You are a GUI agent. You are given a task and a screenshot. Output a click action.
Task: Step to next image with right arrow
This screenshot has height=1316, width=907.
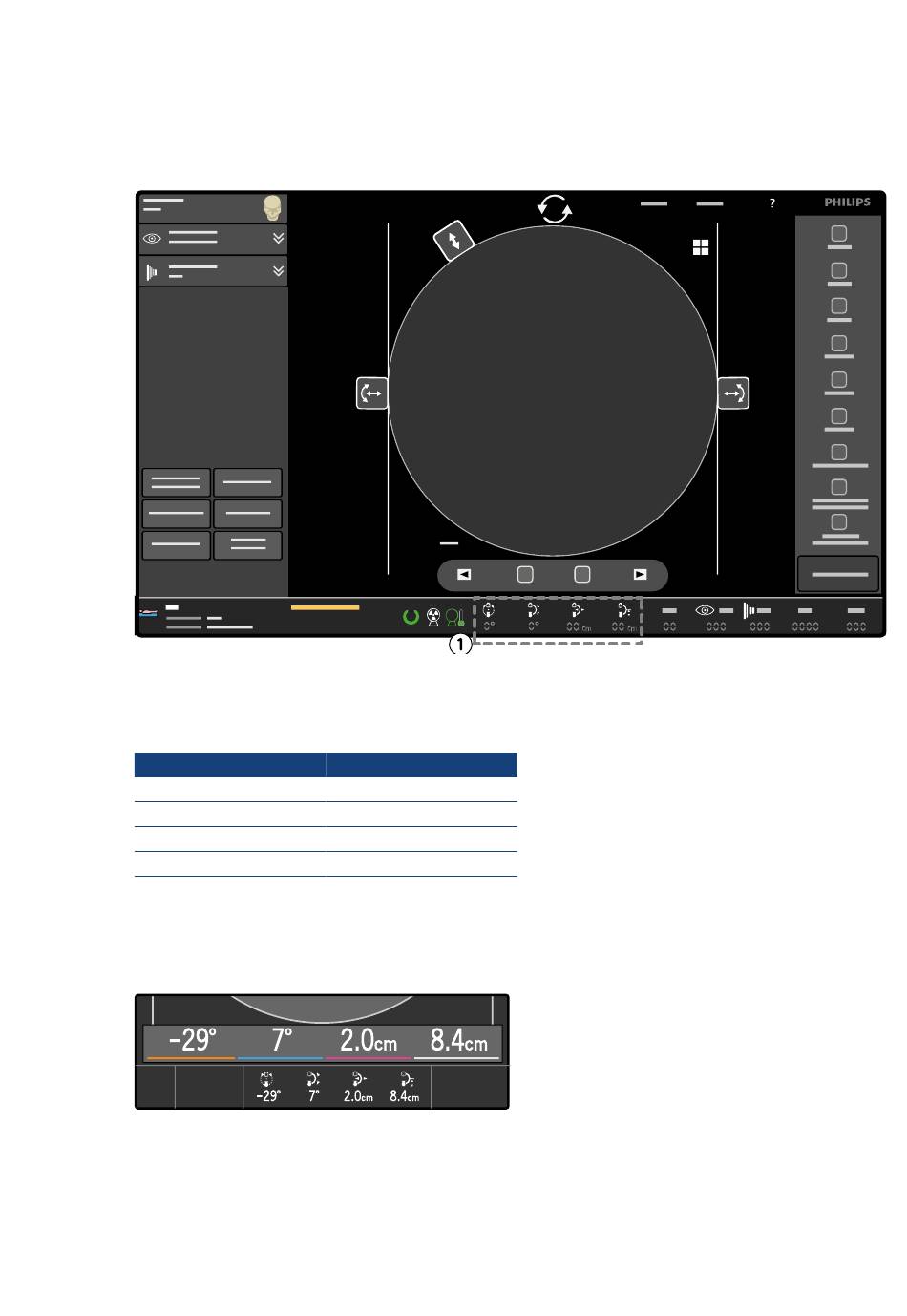[640, 575]
